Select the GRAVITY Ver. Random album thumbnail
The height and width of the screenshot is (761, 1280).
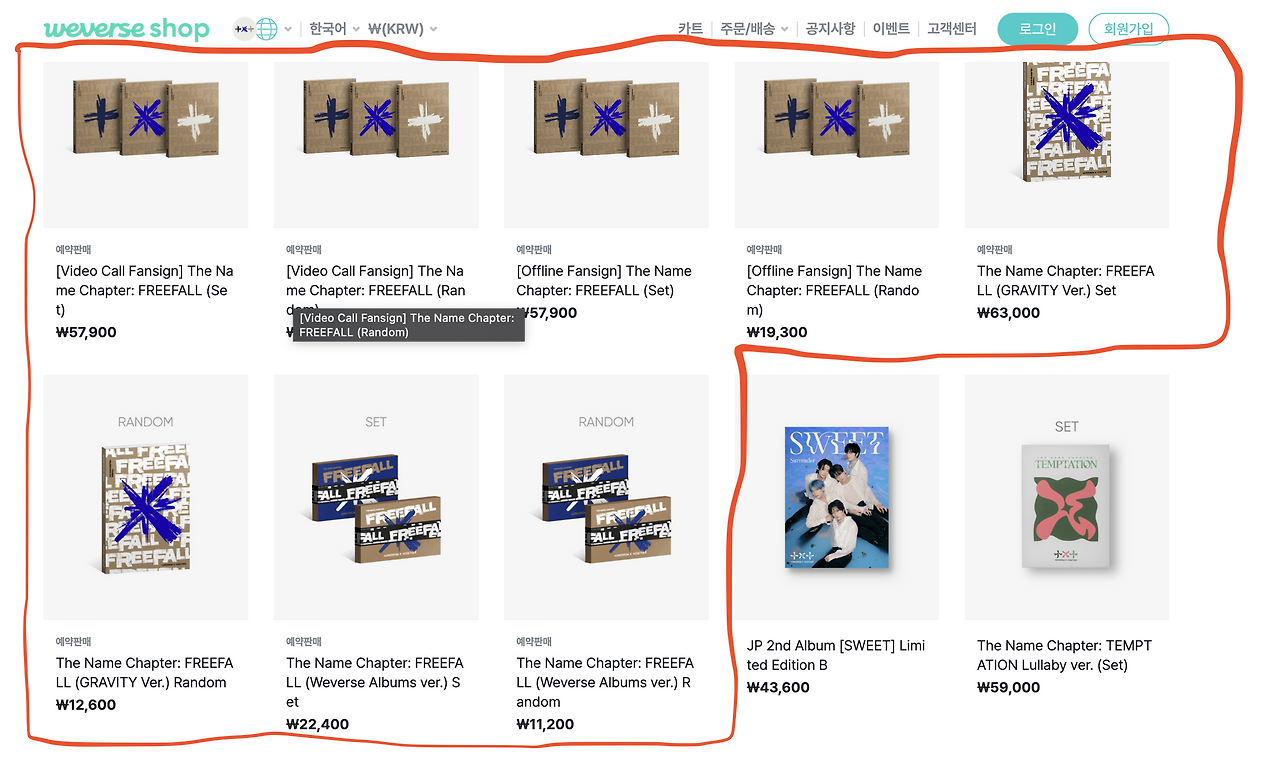pyautogui.click(x=146, y=497)
